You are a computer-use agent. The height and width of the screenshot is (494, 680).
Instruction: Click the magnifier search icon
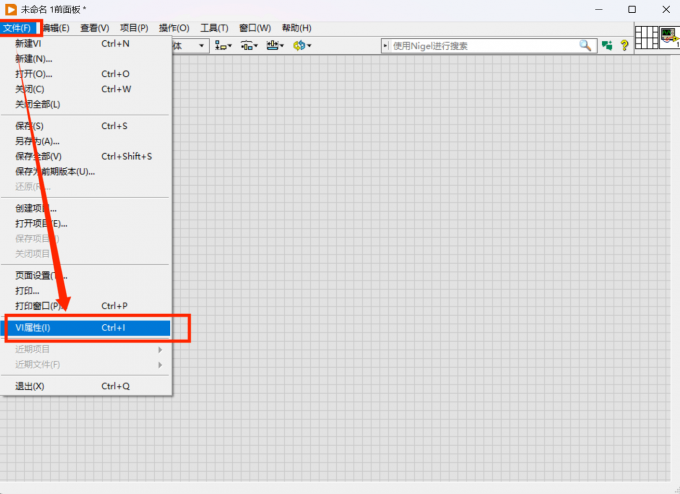(x=585, y=46)
